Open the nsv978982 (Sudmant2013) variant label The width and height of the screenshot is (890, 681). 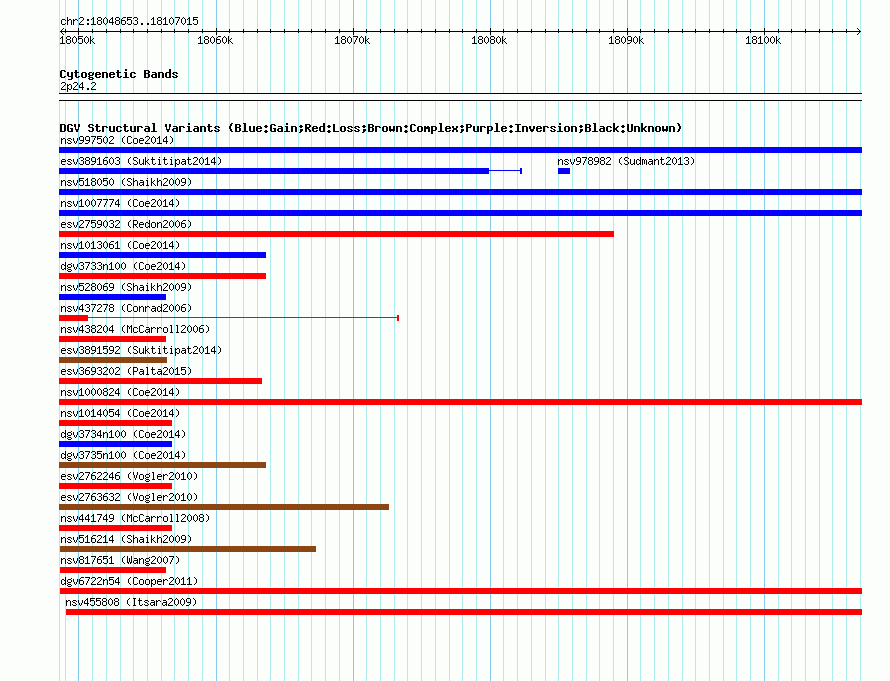coord(626,161)
